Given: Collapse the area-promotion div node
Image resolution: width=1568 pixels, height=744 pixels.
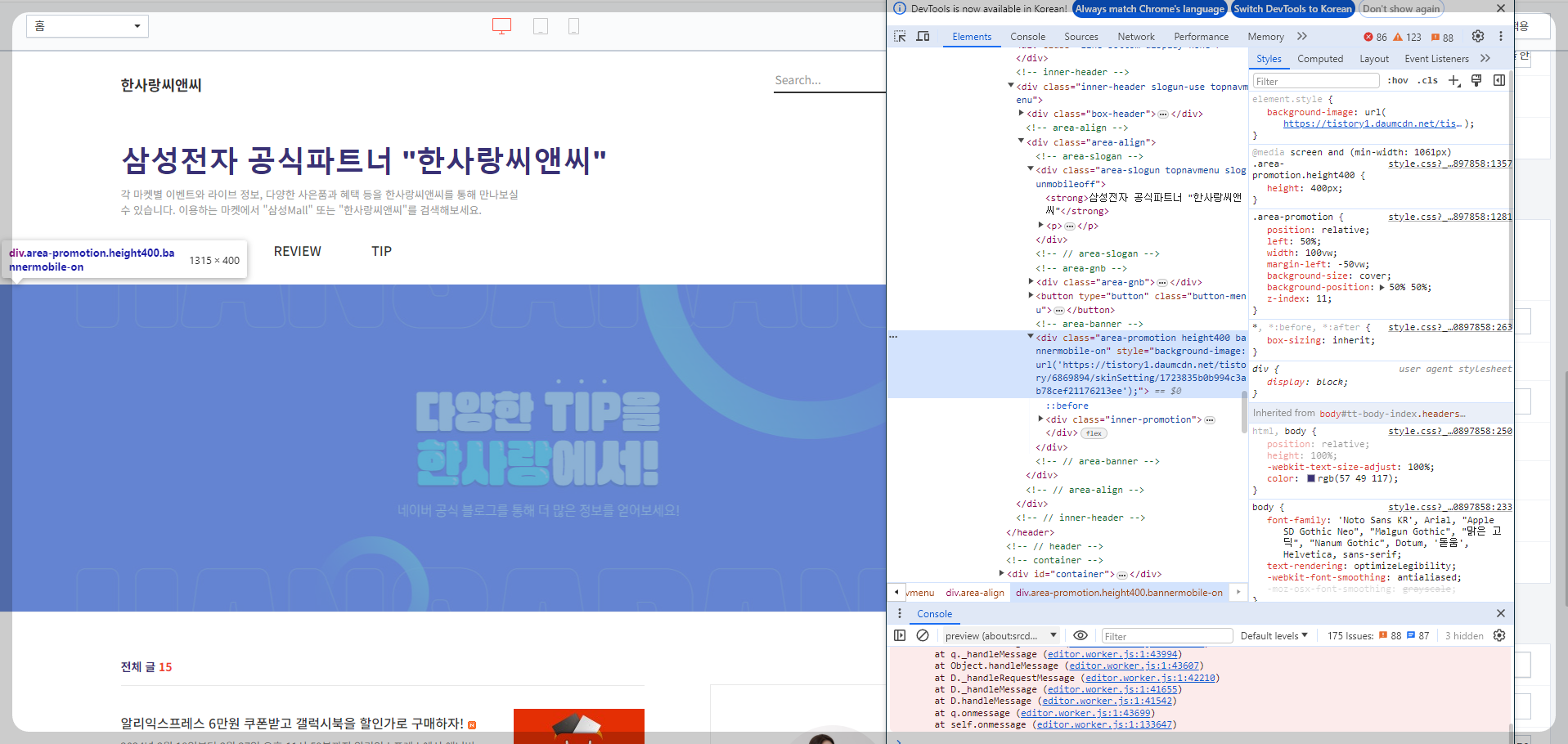Looking at the screenshot, I should click(1031, 337).
